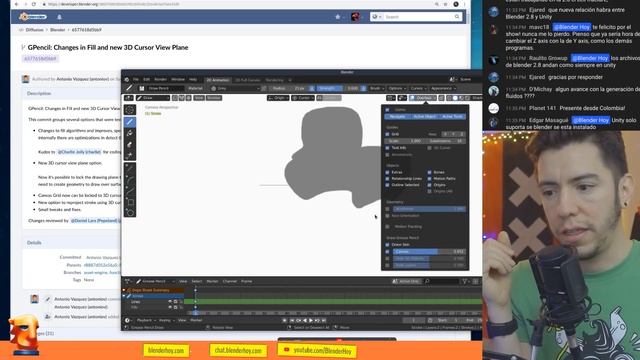Adjust the brush Strength slider
This screenshot has height=360, width=640.
[338, 88]
